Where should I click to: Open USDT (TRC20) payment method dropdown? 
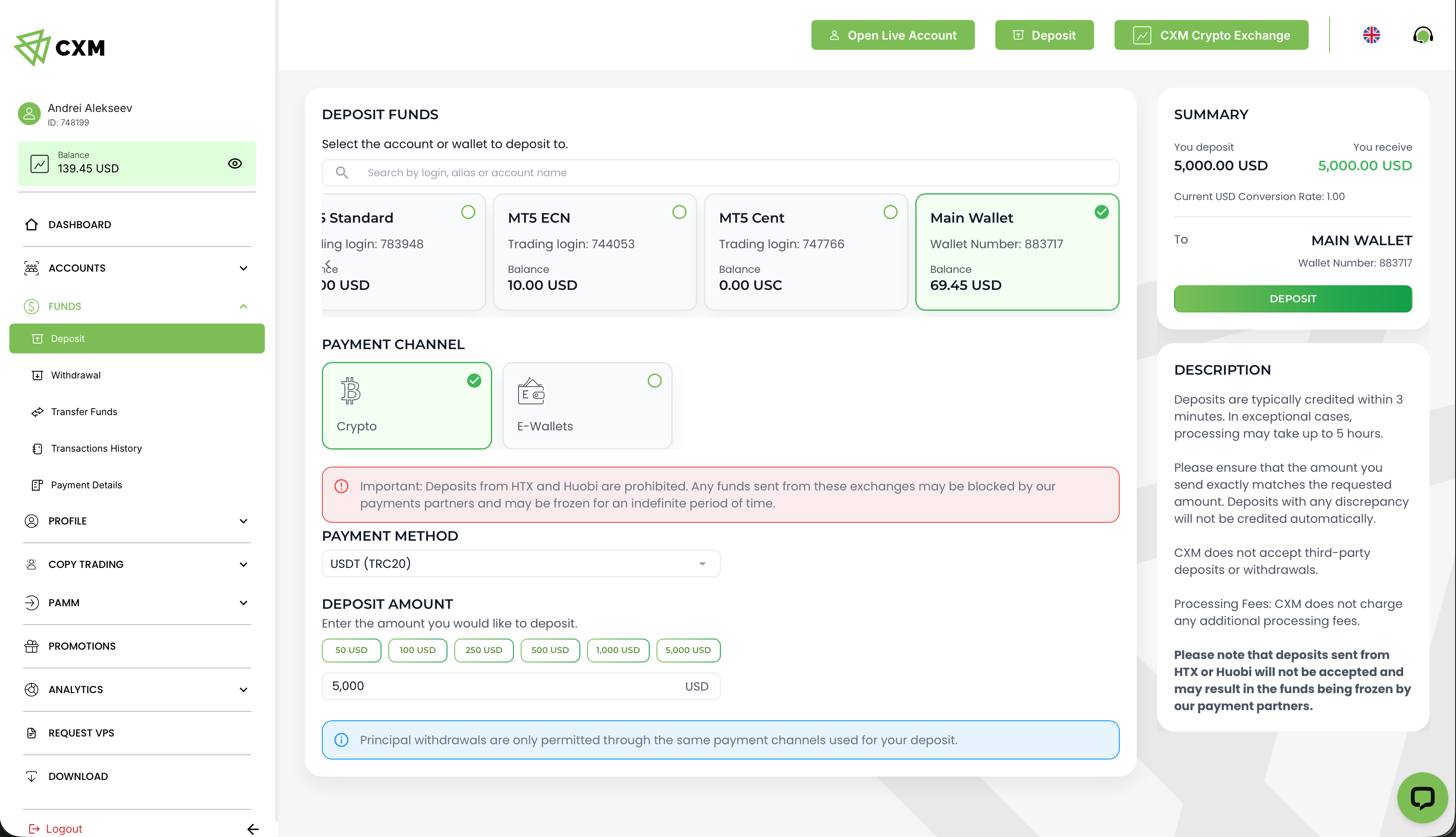point(521,563)
